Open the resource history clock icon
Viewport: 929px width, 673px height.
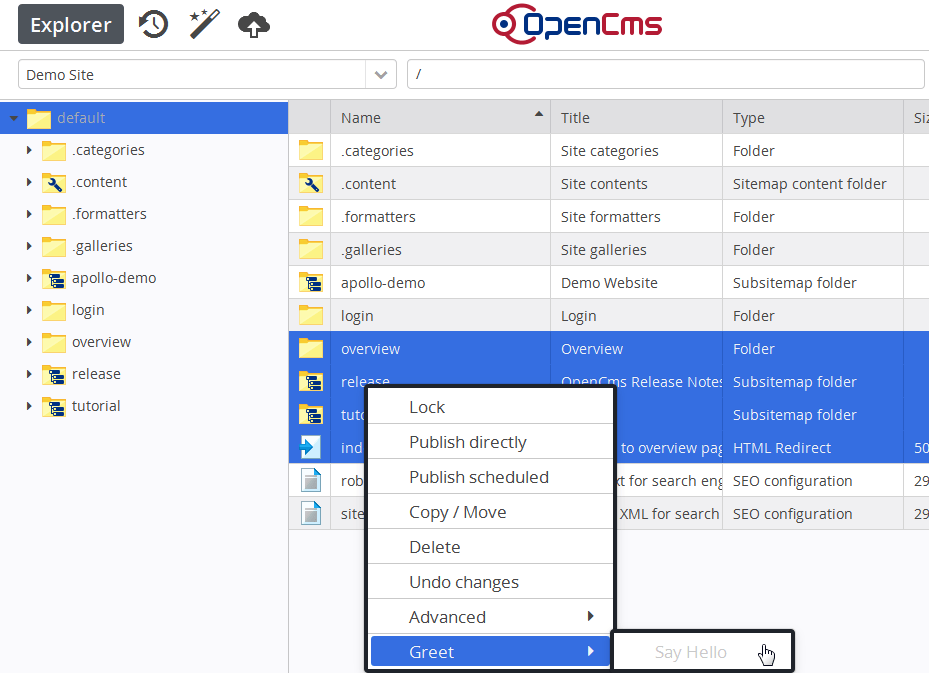[153, 24]
